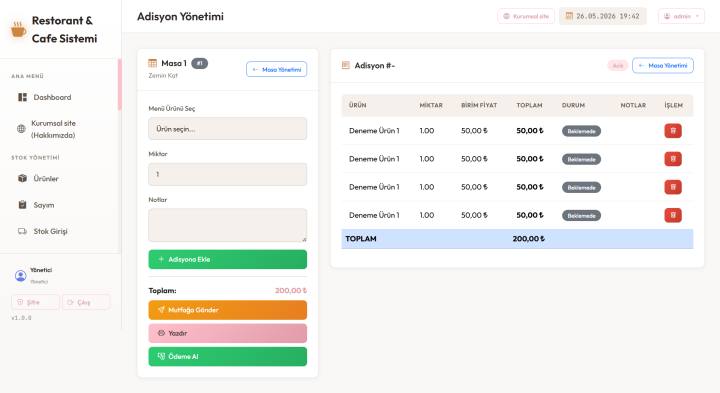Click the Yazdır print button
720x393 pixels.
click(227, 333)
